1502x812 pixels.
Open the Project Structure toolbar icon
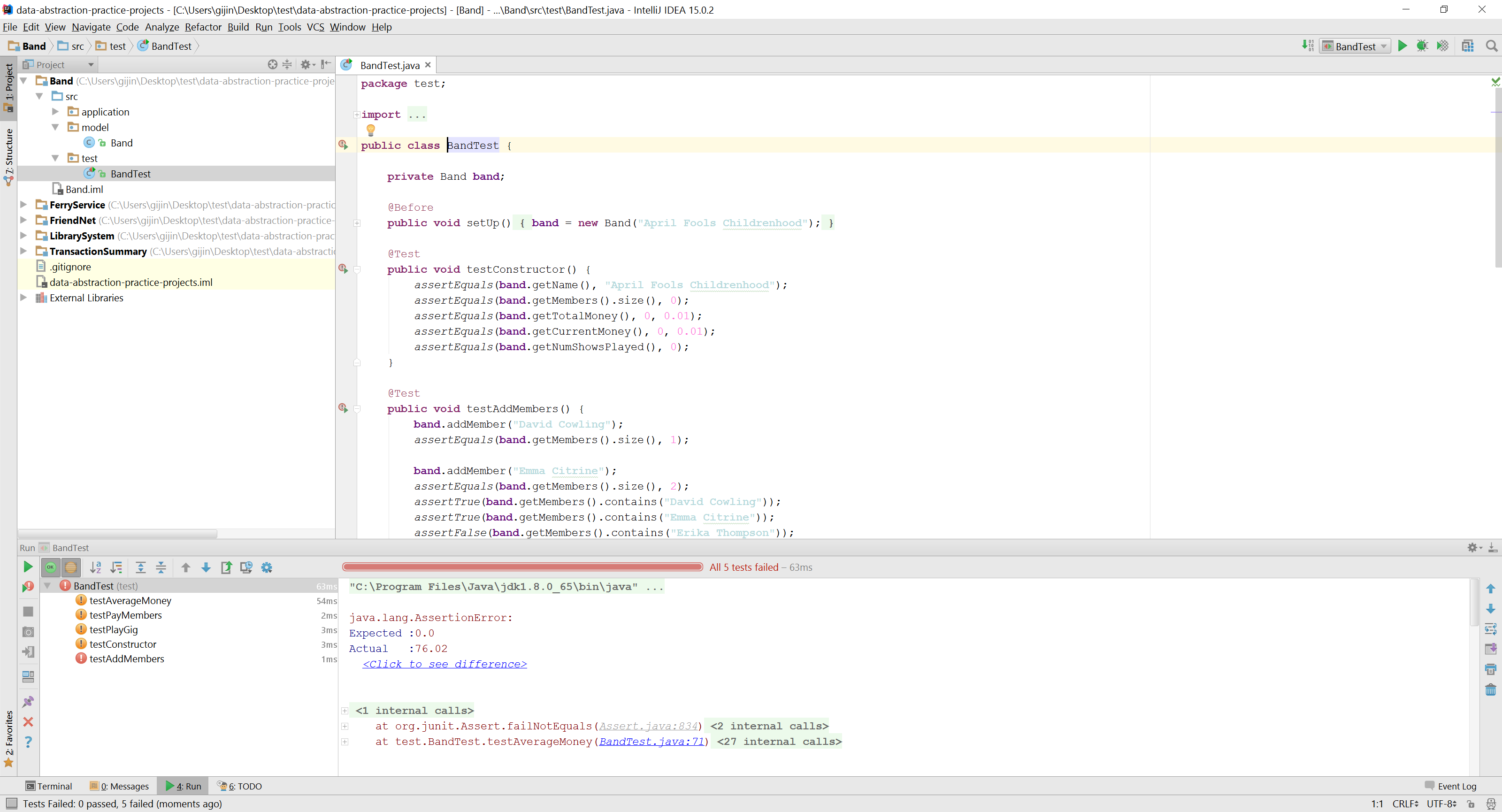tap(1468, 46)
